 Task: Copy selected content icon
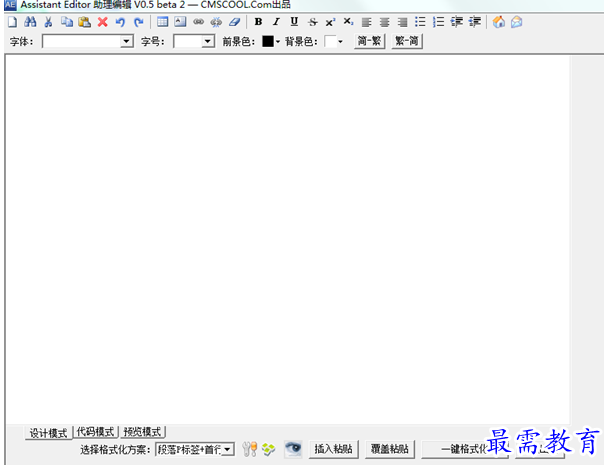pyautogui.click(x=67, y=22)
